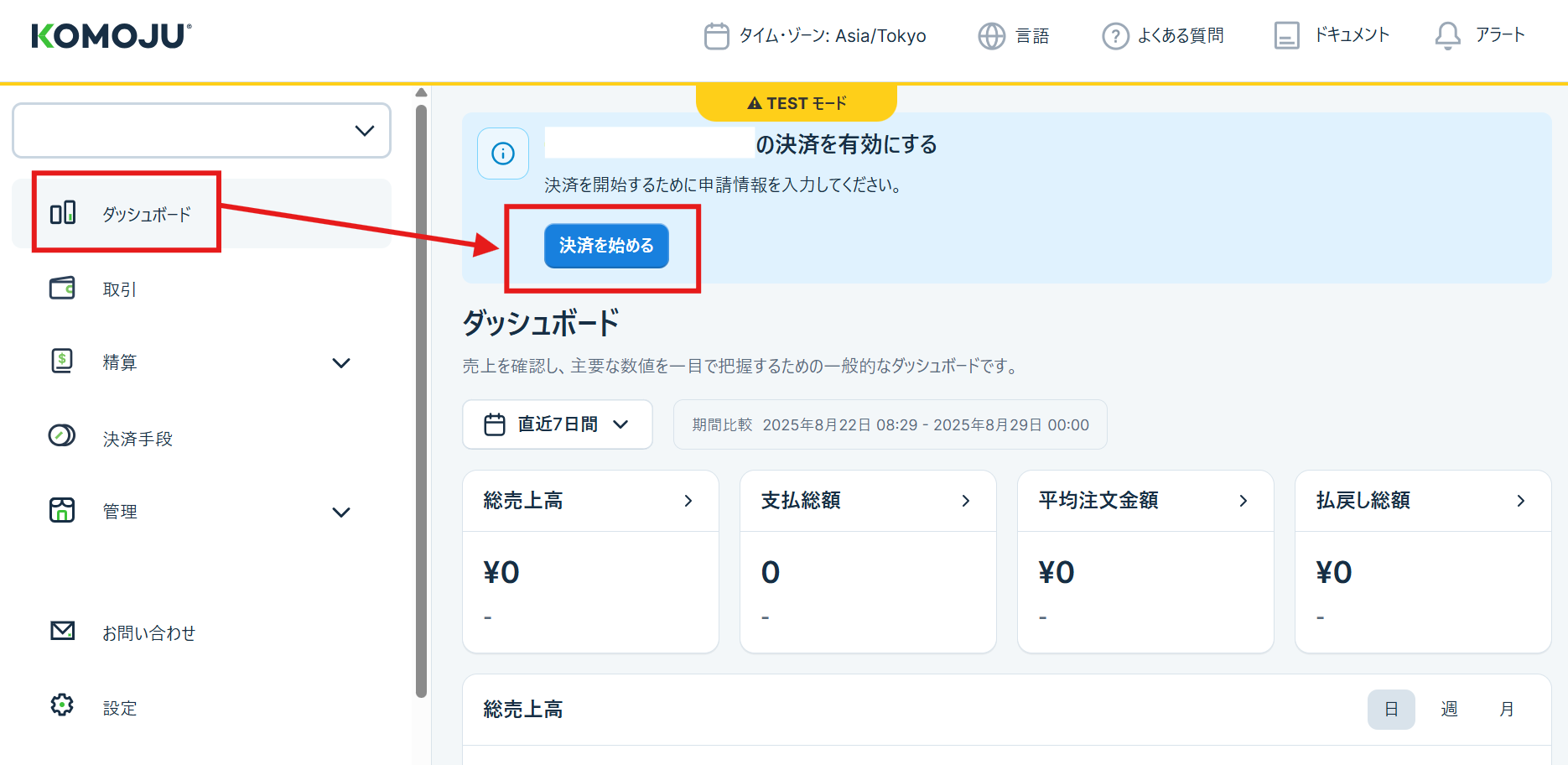The image size is (1568, 765).
Task: Open 設定 settings gear in sidebar
Action: [119, 708]
